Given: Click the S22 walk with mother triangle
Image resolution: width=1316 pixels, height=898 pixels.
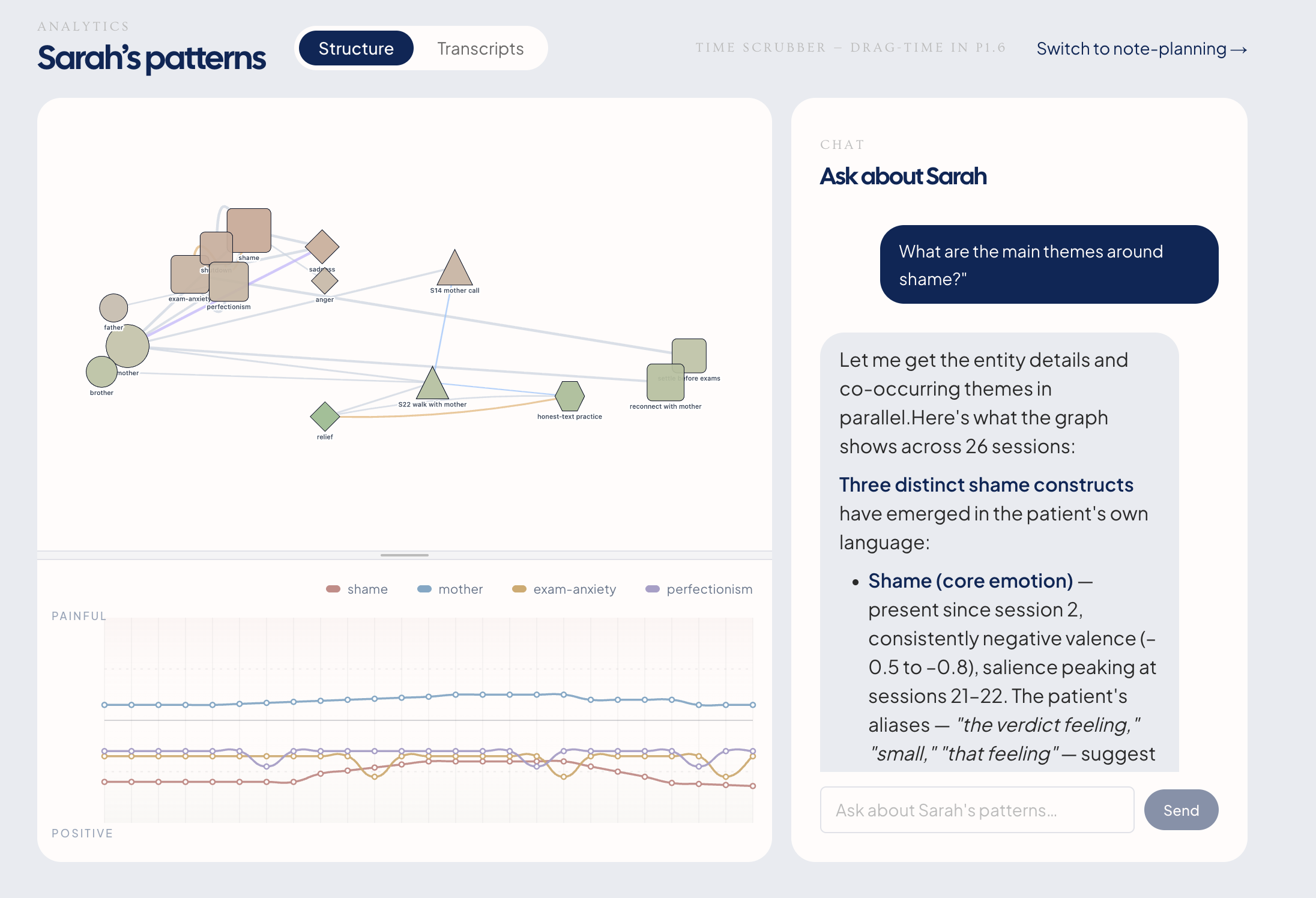Looking at the screenshot, I should click(432, 387).
